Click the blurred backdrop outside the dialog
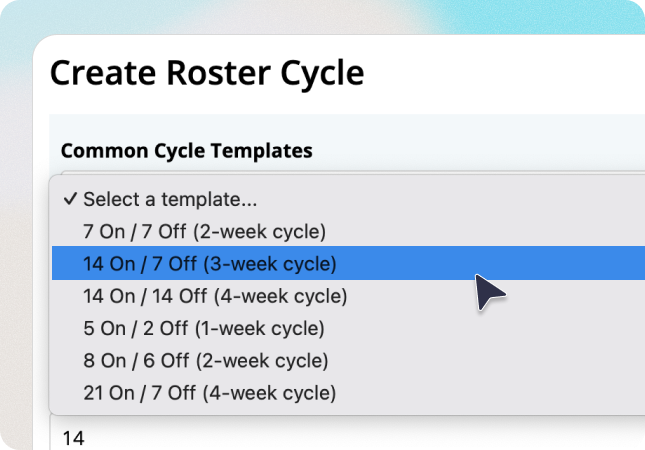Screen dimensions: 645x450 pos(16,247)
